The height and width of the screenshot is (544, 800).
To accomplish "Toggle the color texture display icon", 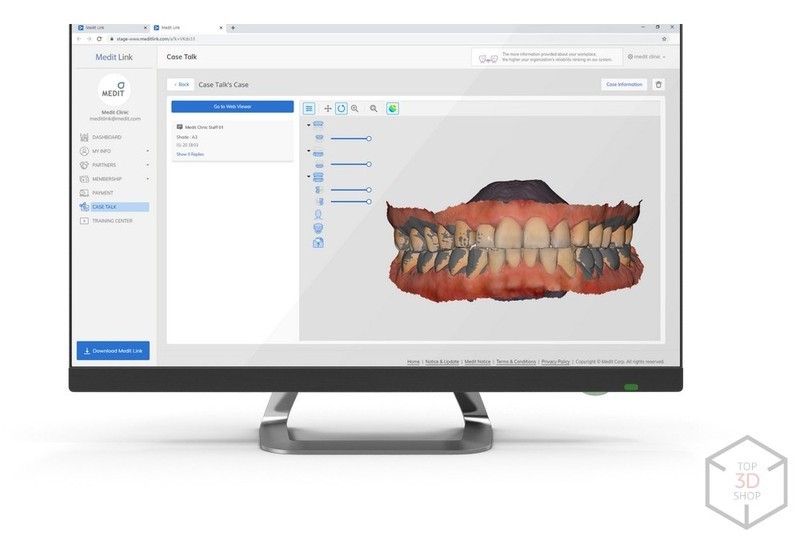I will 392,108.
